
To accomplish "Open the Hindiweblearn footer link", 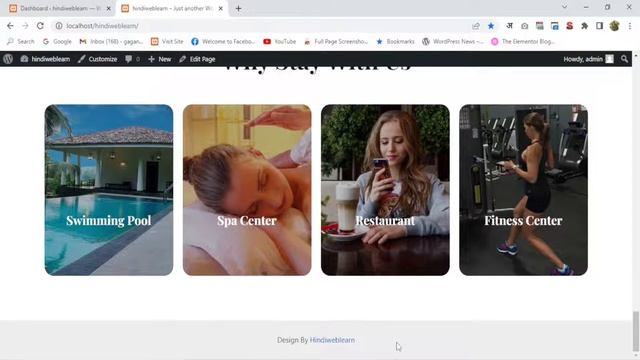I will coord(332,340).
